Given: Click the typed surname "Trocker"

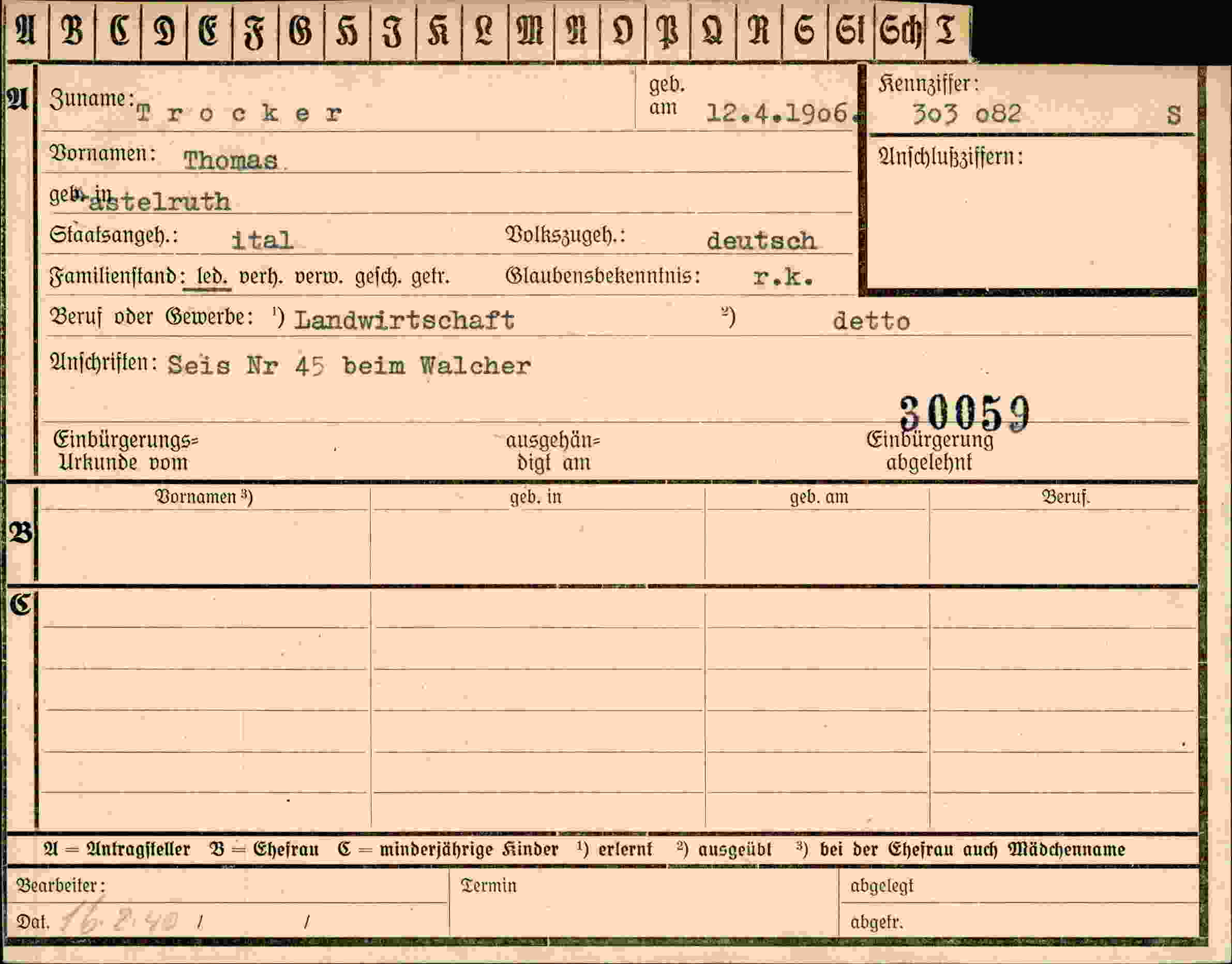Looking at the screenshot, I should [239, 114].
